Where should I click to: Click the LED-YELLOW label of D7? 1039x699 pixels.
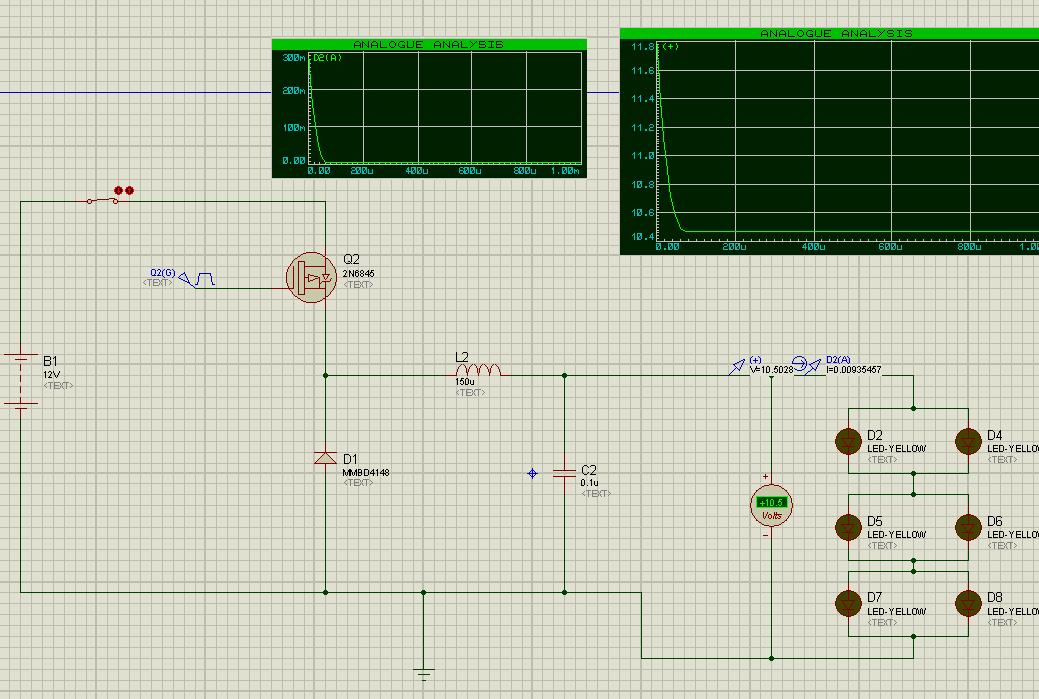click(x=897, y=612)
